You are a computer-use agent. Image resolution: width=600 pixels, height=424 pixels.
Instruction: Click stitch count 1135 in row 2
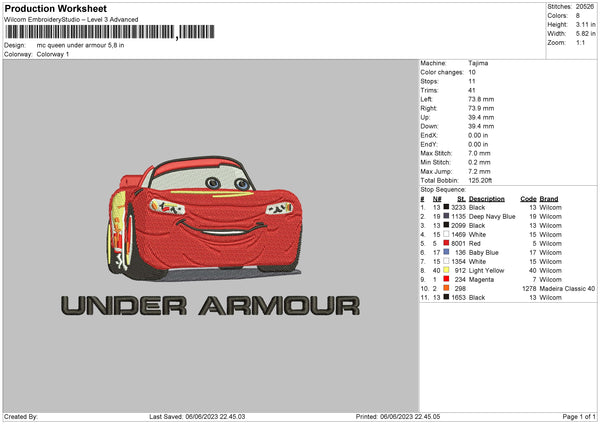[458, 216]
